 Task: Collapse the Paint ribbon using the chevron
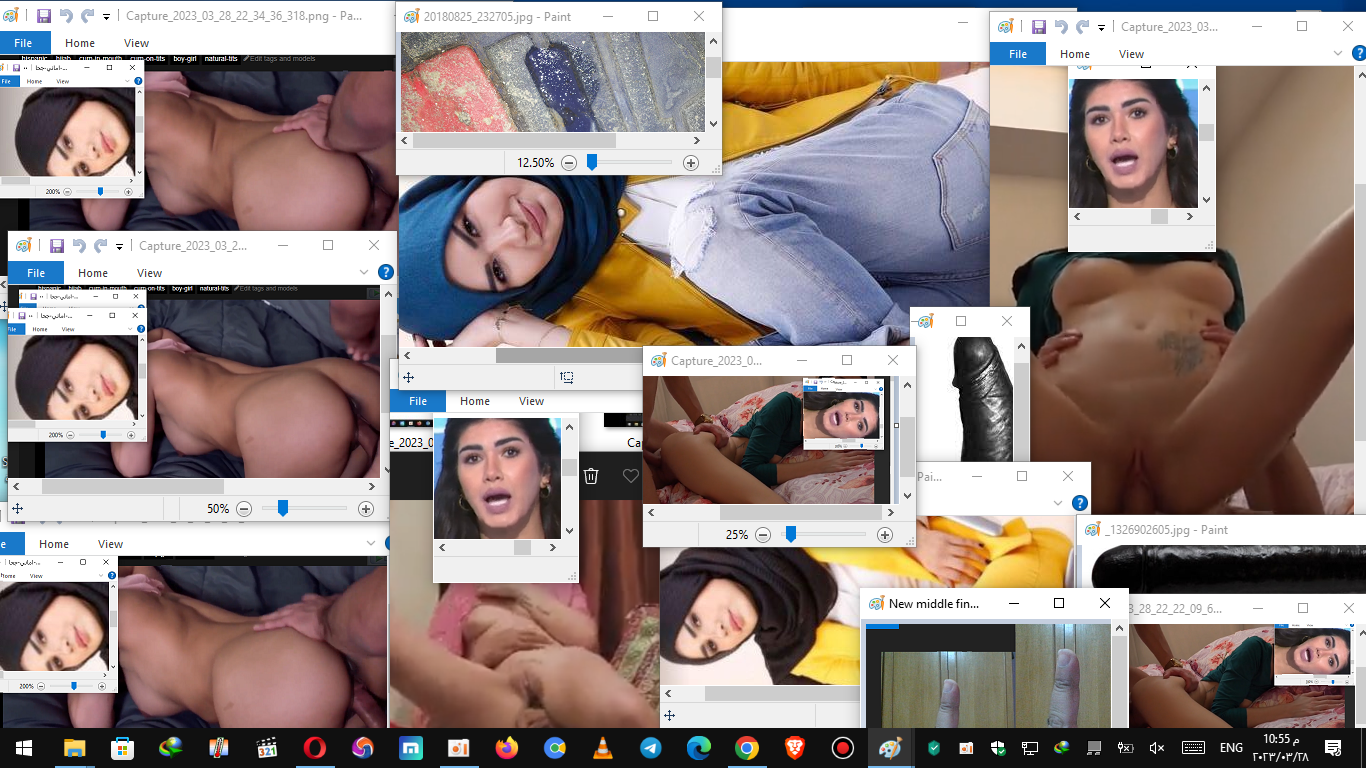[1338, 52]
